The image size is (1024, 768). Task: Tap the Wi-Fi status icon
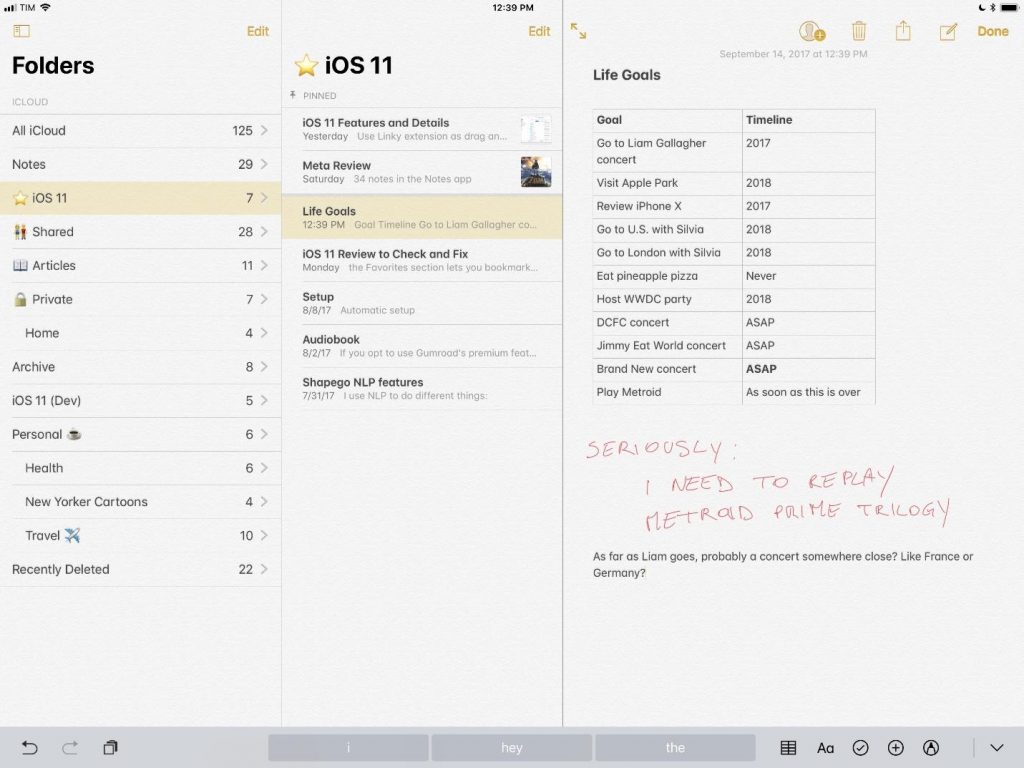[x=45, y=7]
